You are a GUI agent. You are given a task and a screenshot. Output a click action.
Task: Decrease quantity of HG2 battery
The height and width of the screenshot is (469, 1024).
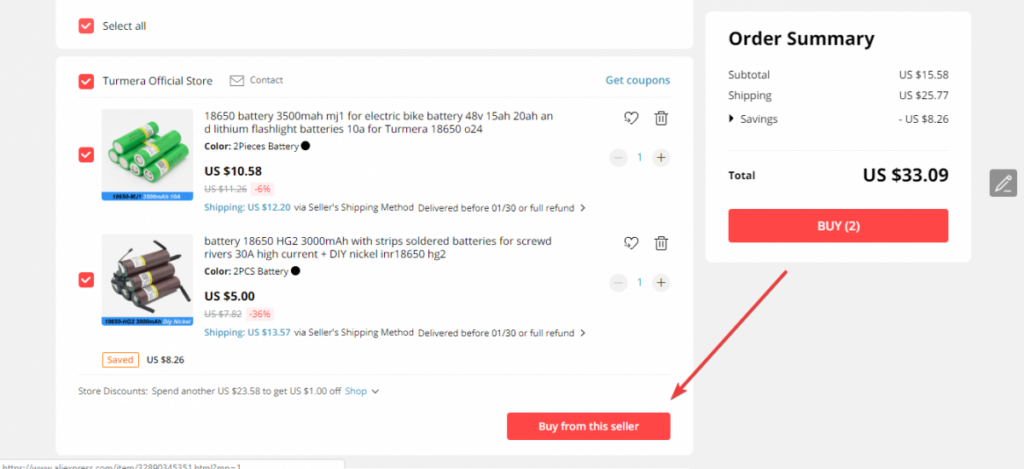618,282
